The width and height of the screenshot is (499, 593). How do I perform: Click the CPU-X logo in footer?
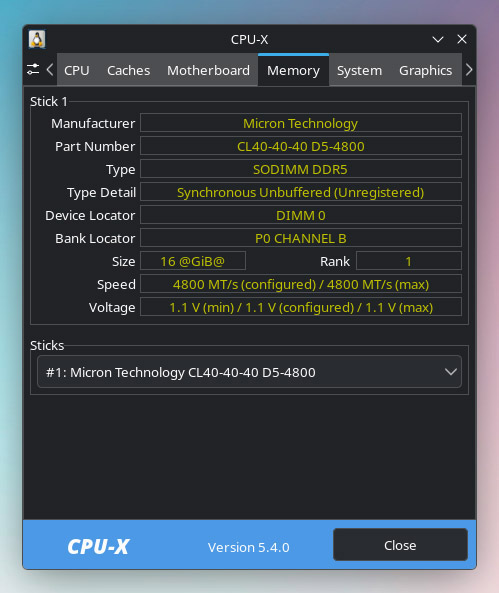click(x=98, y=546)
